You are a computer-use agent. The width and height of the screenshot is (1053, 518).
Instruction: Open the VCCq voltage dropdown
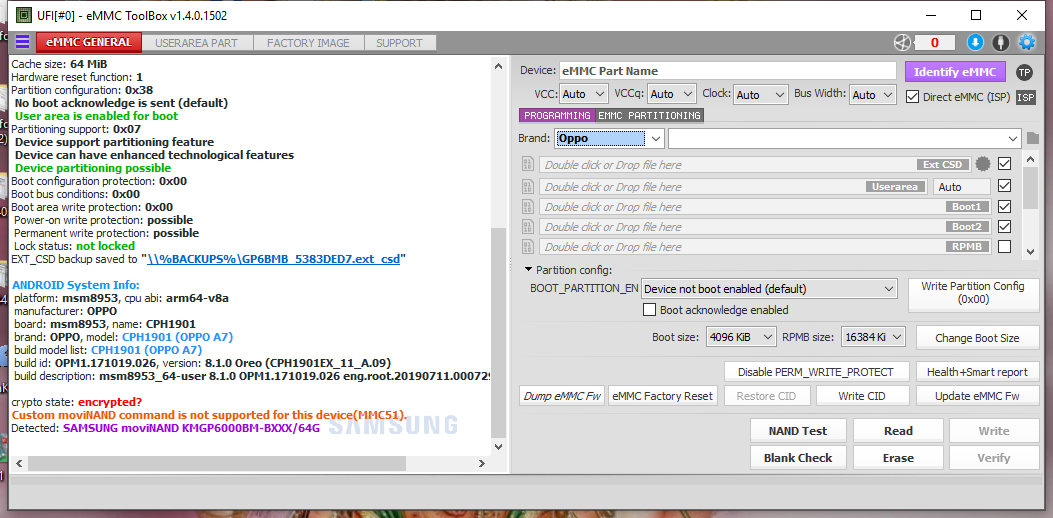click(x=672, y=94)
